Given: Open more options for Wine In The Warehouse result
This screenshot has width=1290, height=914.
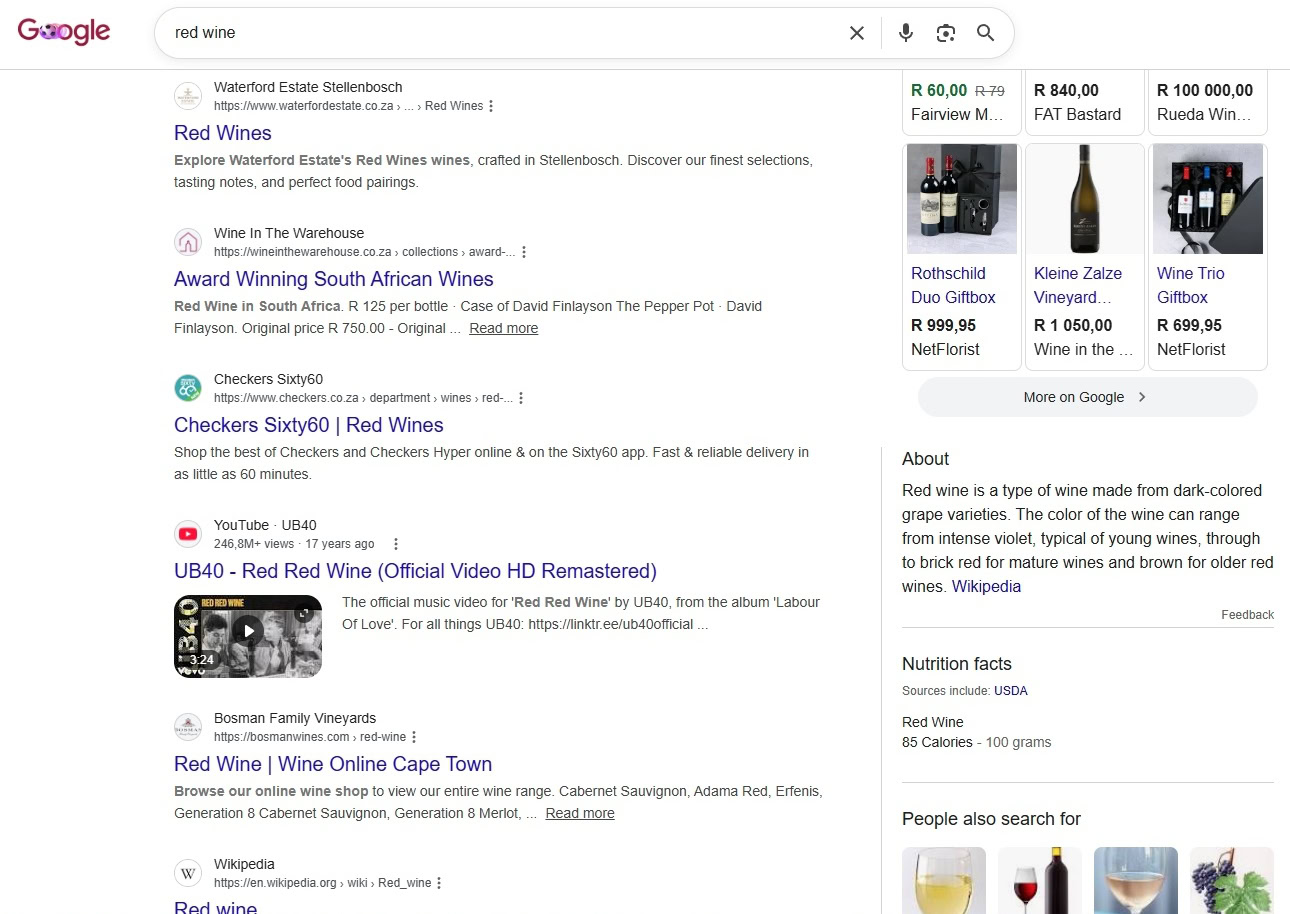Looking at the screenshot, I should coord(524,252).
